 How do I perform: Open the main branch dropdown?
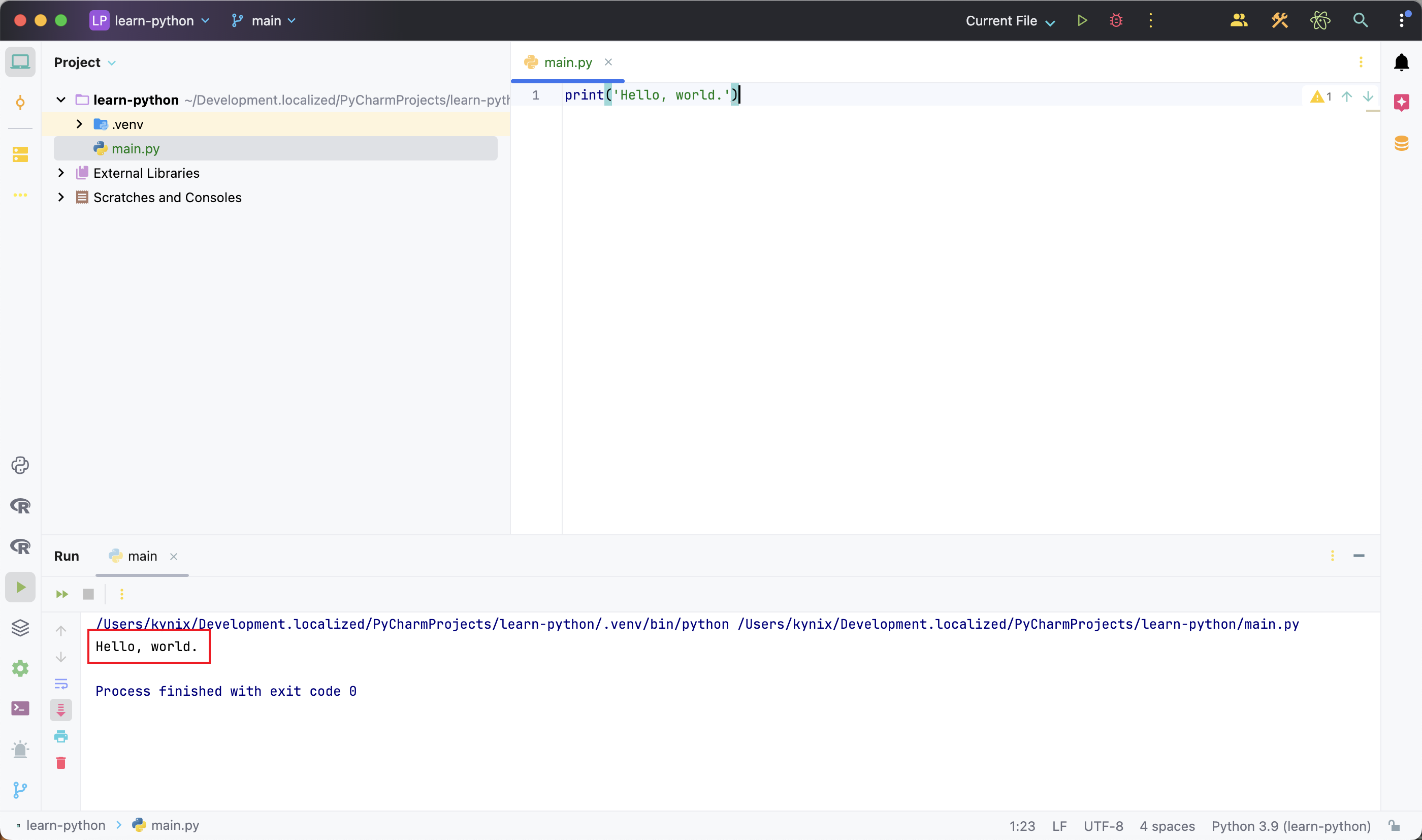point(264,21)
